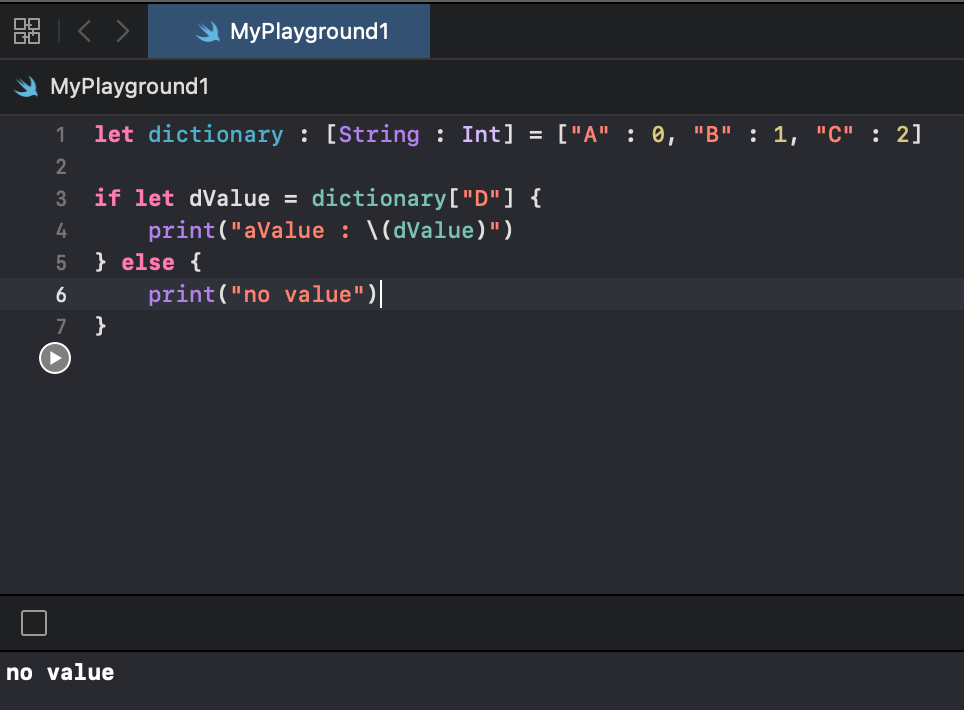Open the related items grid menu
964x710 pixels.
[x=27, y=31]
